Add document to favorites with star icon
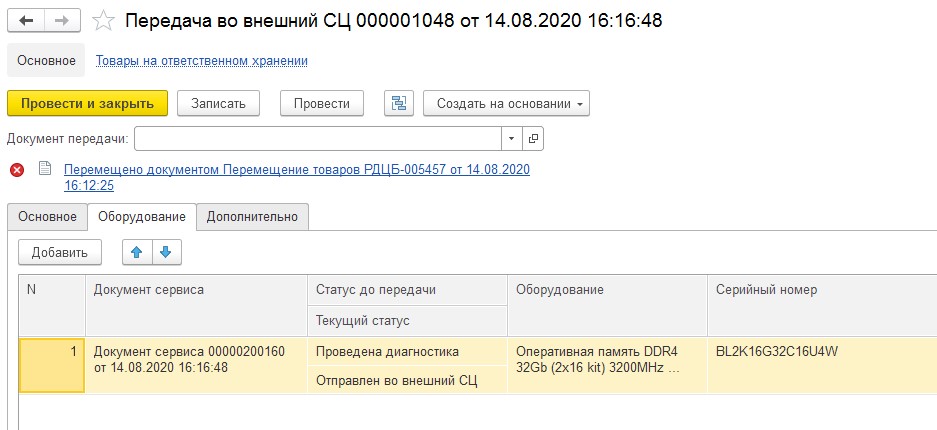The height and width of the screenshot is (430, 937). [x=103, y=22]
